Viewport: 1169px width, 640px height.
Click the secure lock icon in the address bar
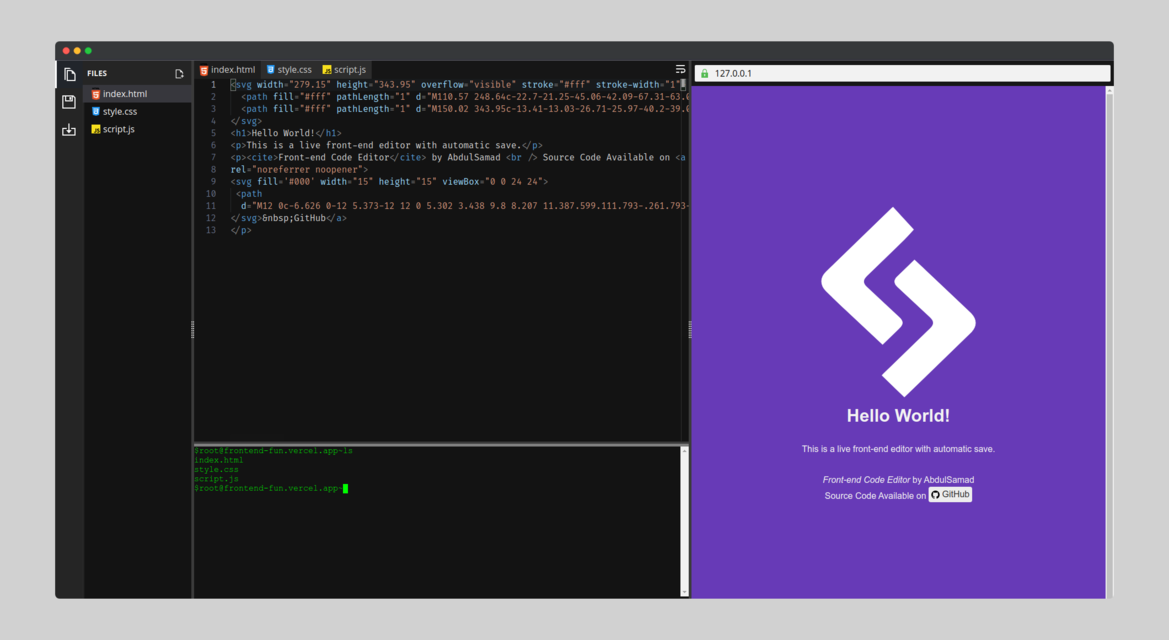[x=705, y=73]
